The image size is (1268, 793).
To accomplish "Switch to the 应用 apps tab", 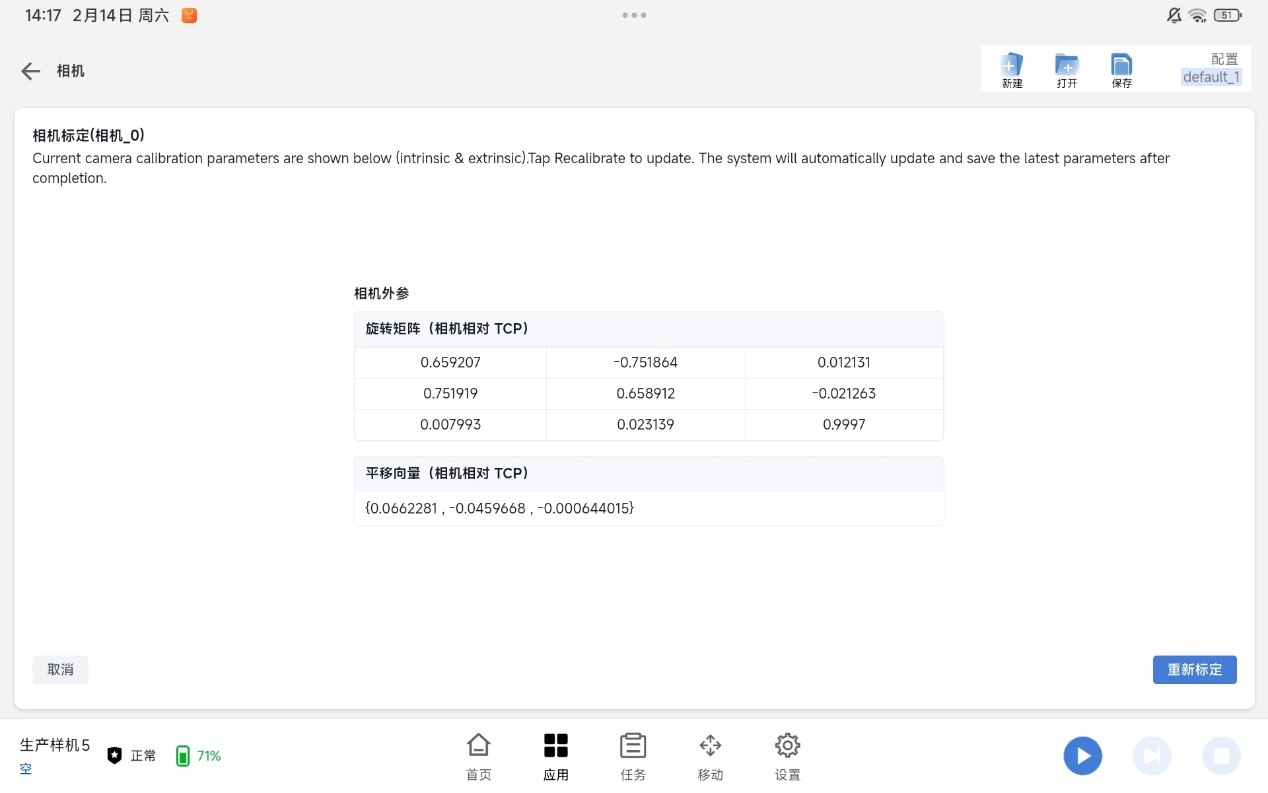I will pyautogui.click(x=556, y=756).
